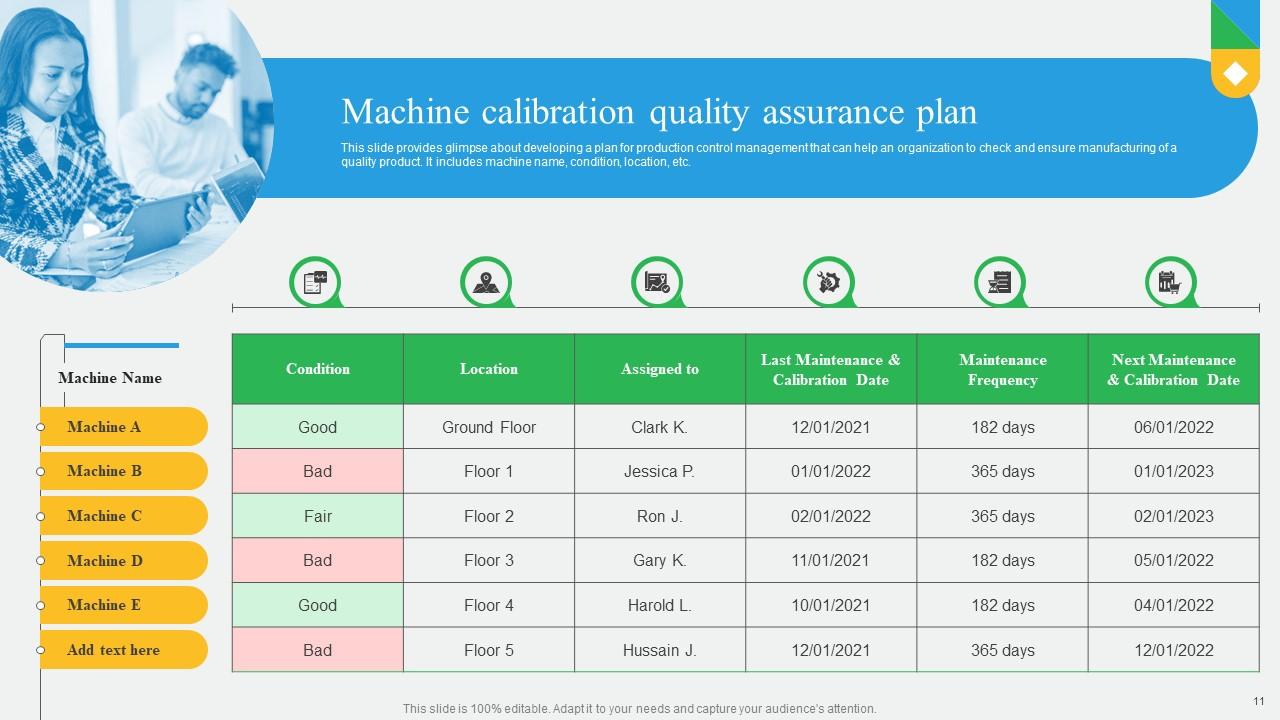Image resolution: width=1280 pixels, height=720 pixels.
Task: Click the yellow diamond badge top right
Action: pyautogui.click(x=1236, y=73)
